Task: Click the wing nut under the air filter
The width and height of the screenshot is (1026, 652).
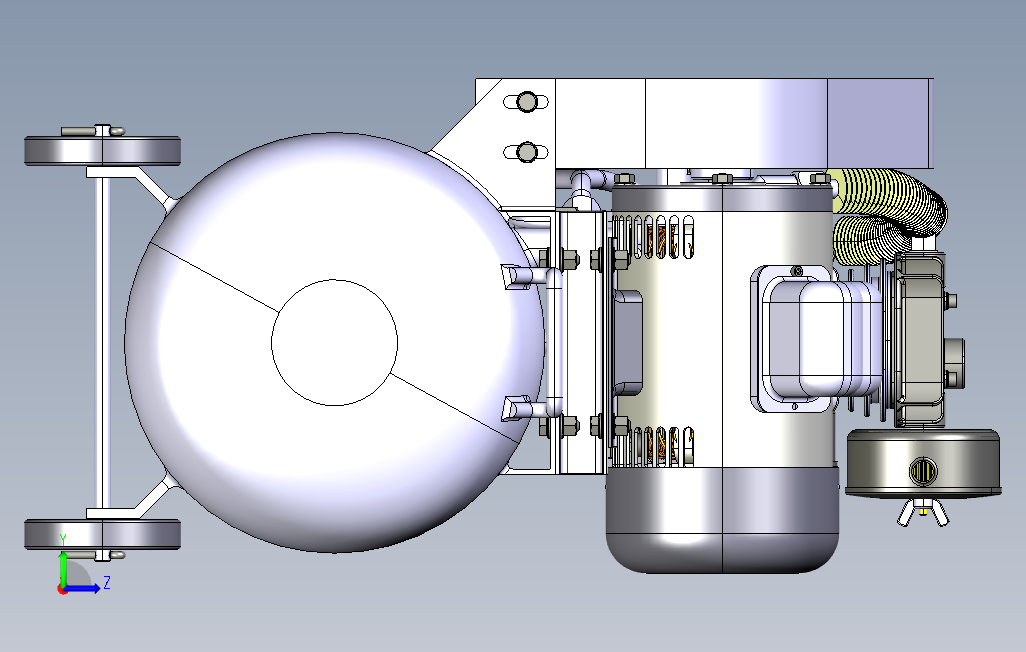Action: coord(923,511)
